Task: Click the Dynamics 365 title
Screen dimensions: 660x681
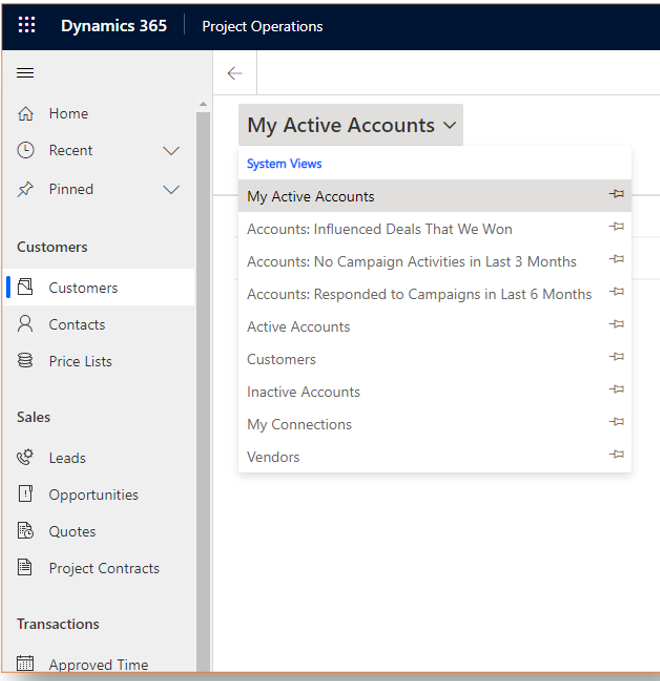Action: (x=114, y=26)
